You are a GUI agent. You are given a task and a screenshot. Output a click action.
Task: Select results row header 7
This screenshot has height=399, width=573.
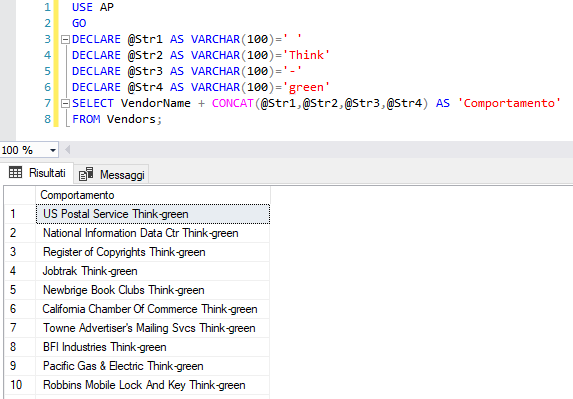[x=20, y=328]
